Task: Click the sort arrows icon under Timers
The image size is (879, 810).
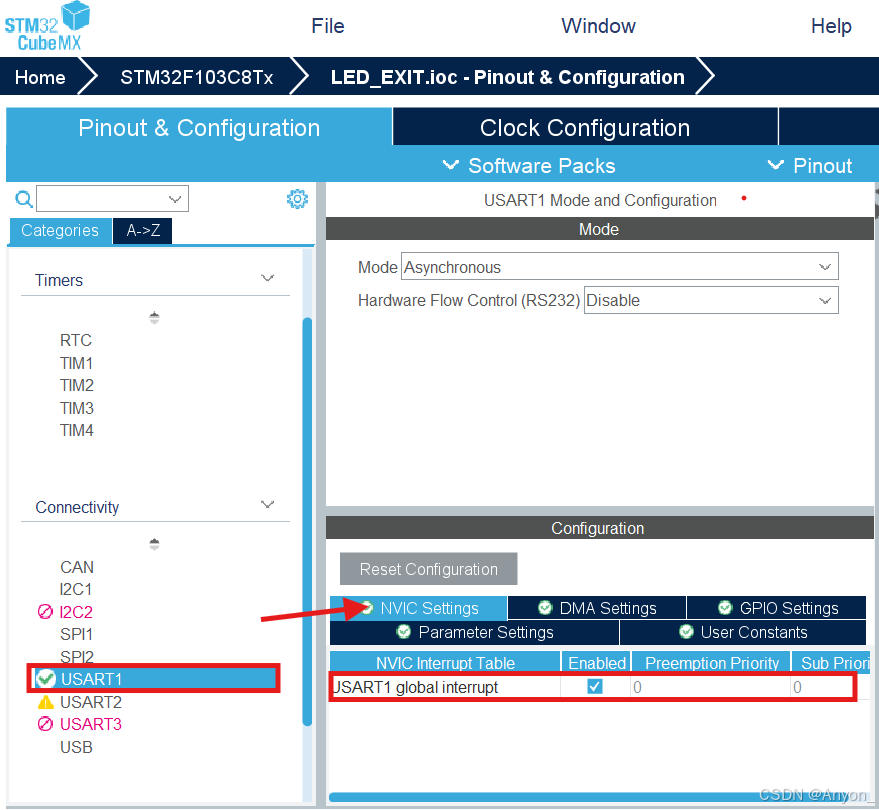Action: (154, 318)
